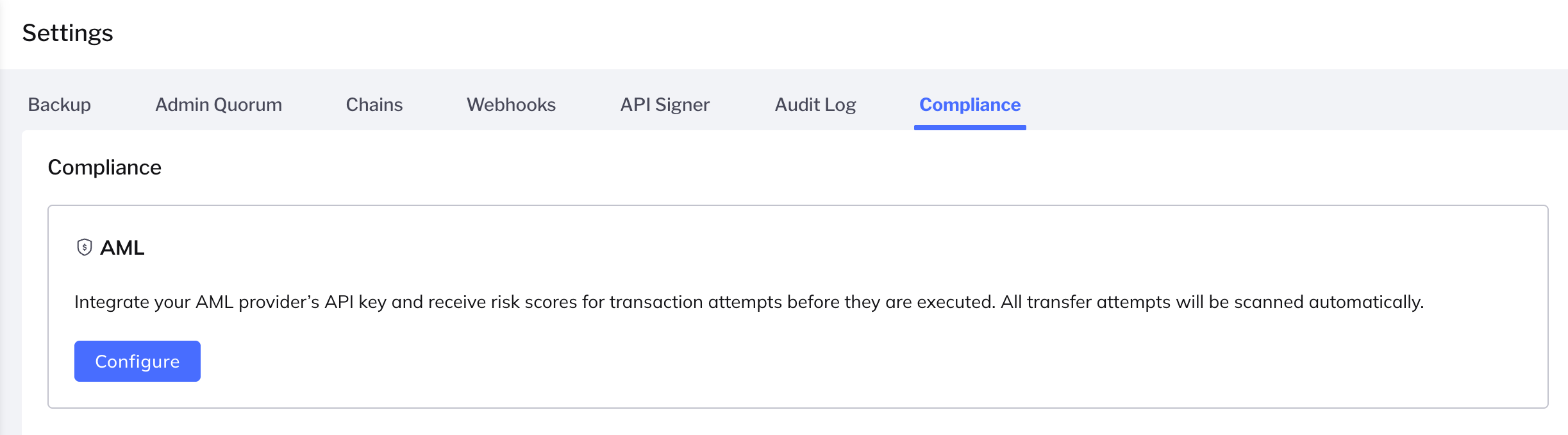The width and height of the screenshot is (1568, 435).
Task: Switch to the Admin Quorum tab
Action: (x=219, y=105)
